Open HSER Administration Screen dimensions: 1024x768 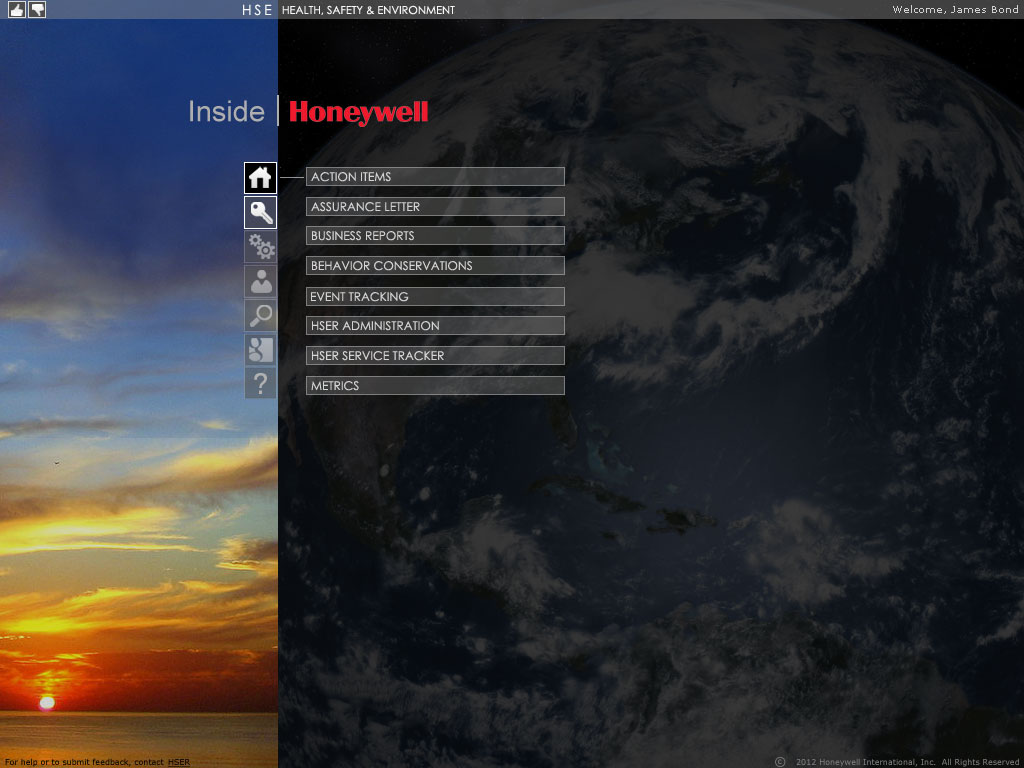[x=435, y=326]
